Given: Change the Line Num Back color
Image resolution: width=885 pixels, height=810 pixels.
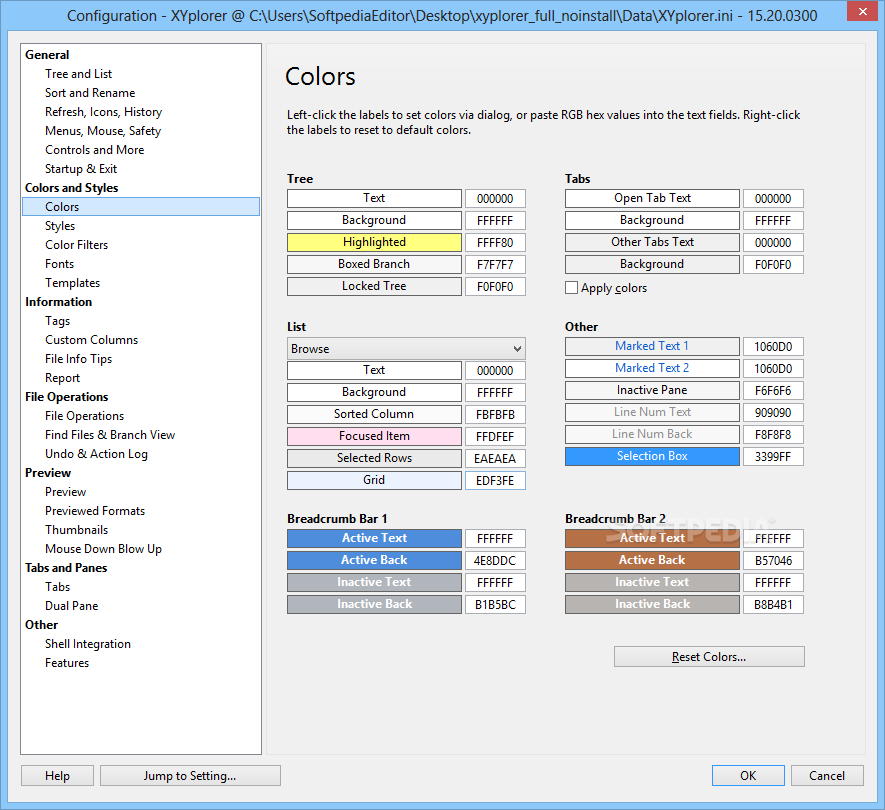Looking at the screenshot, I should (652, 434).
